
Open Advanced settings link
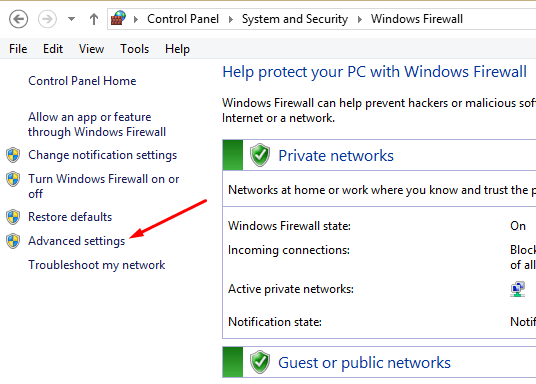click(x=77, y=241)
